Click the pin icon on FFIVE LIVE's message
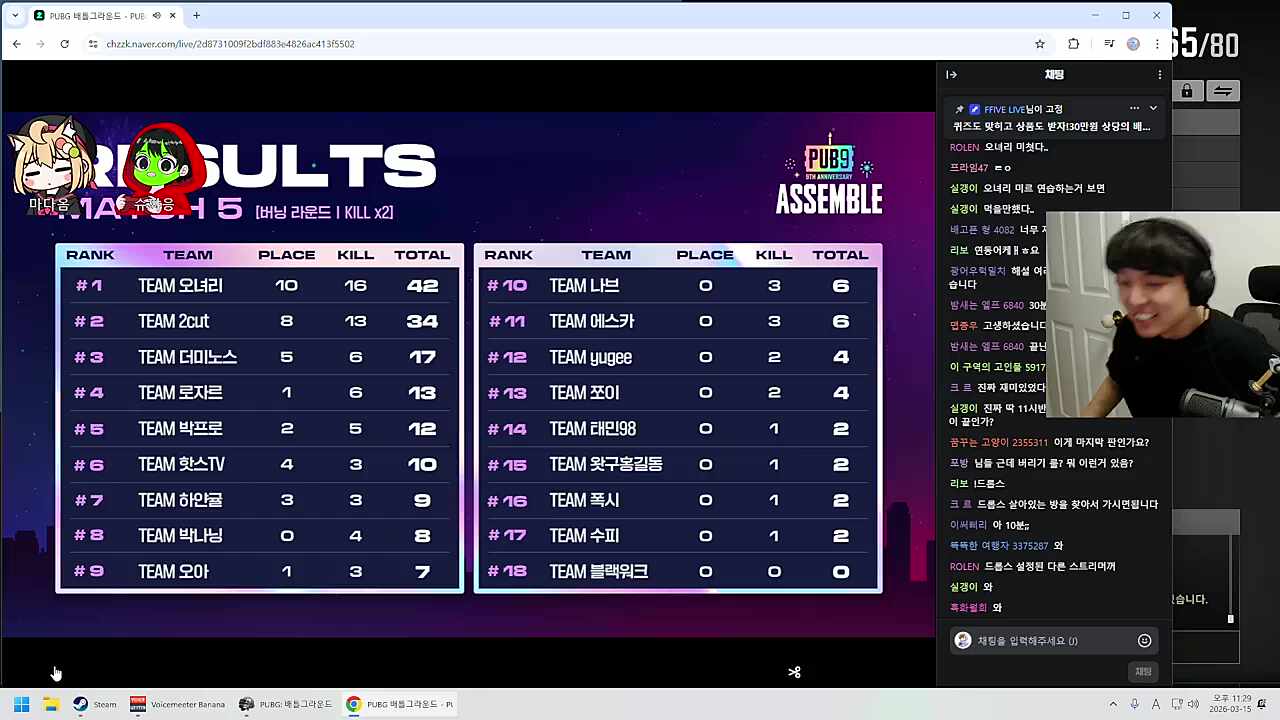This screenshot has height=720, width=1280. pos(959,109)
